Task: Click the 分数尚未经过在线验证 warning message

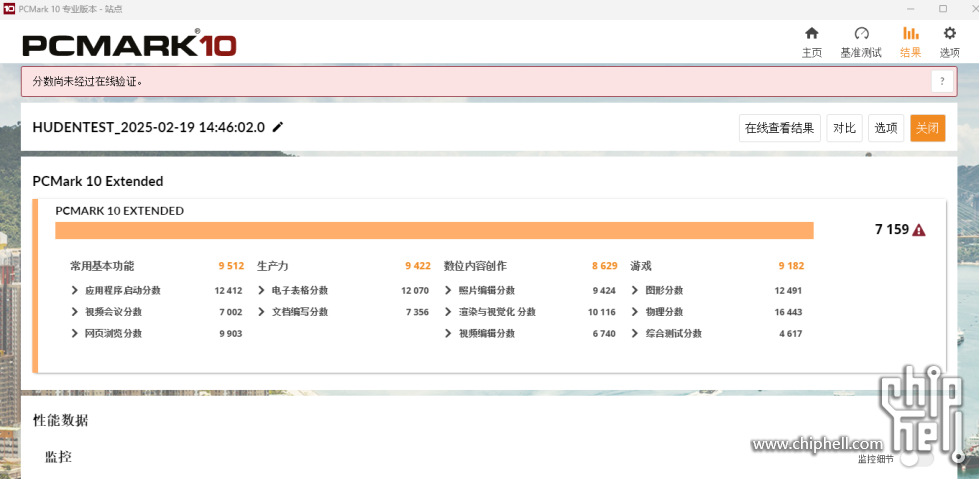Action: coord(87,81)
